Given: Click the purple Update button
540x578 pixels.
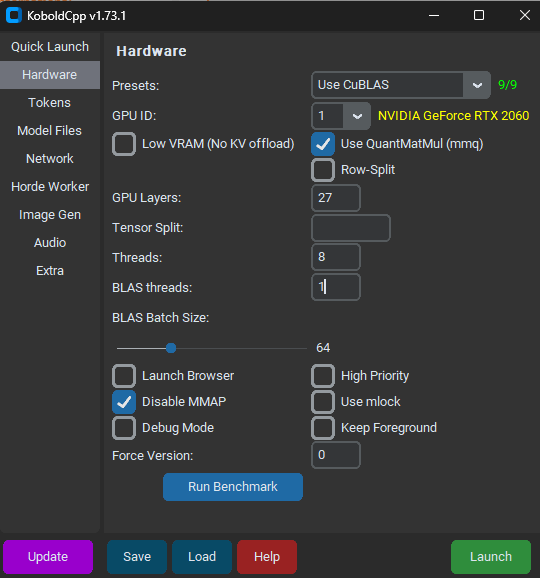Looking at the screenshot, I should [x=48, y=557].
